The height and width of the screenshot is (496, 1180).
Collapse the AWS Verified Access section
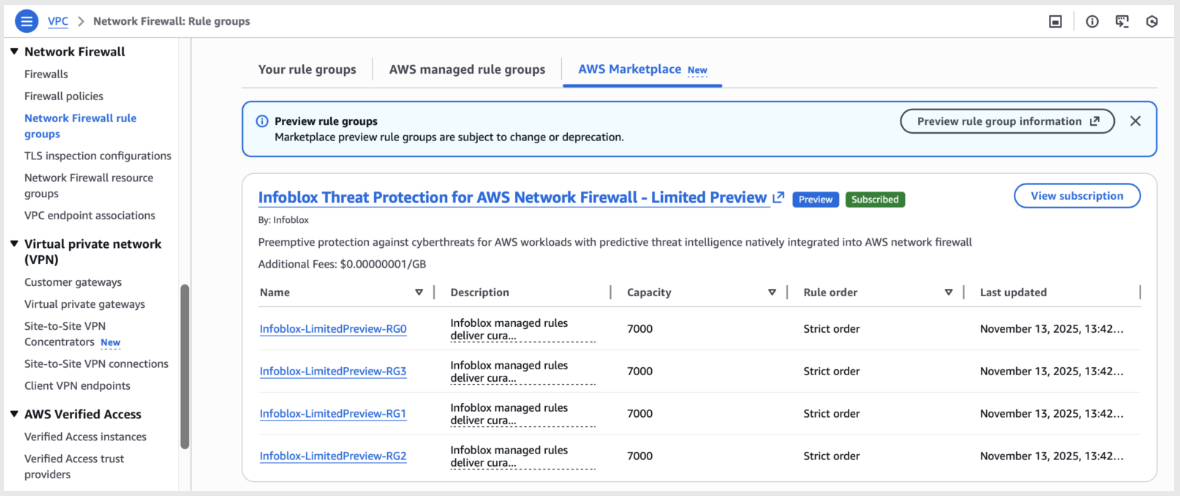click(14, 414)
